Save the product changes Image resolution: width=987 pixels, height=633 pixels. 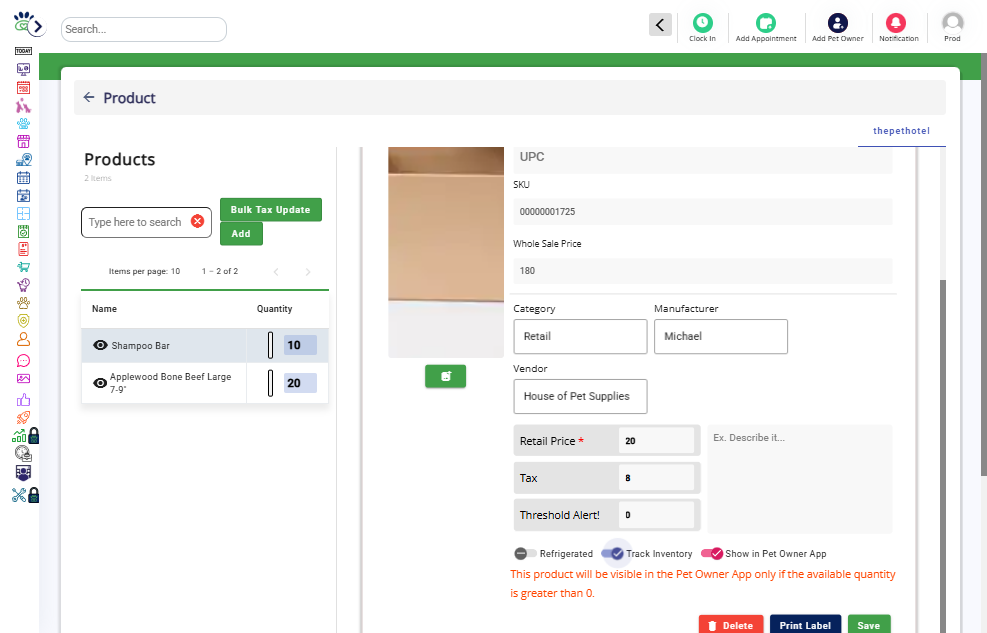pyautogui.click(x=869, y=625)
